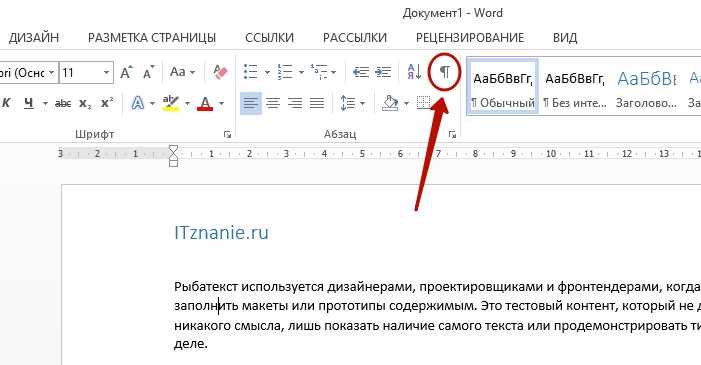Toggle underline Ч formatting
Image resolution: width=701 pixels, height=365 pixels.
click(29, 103)
